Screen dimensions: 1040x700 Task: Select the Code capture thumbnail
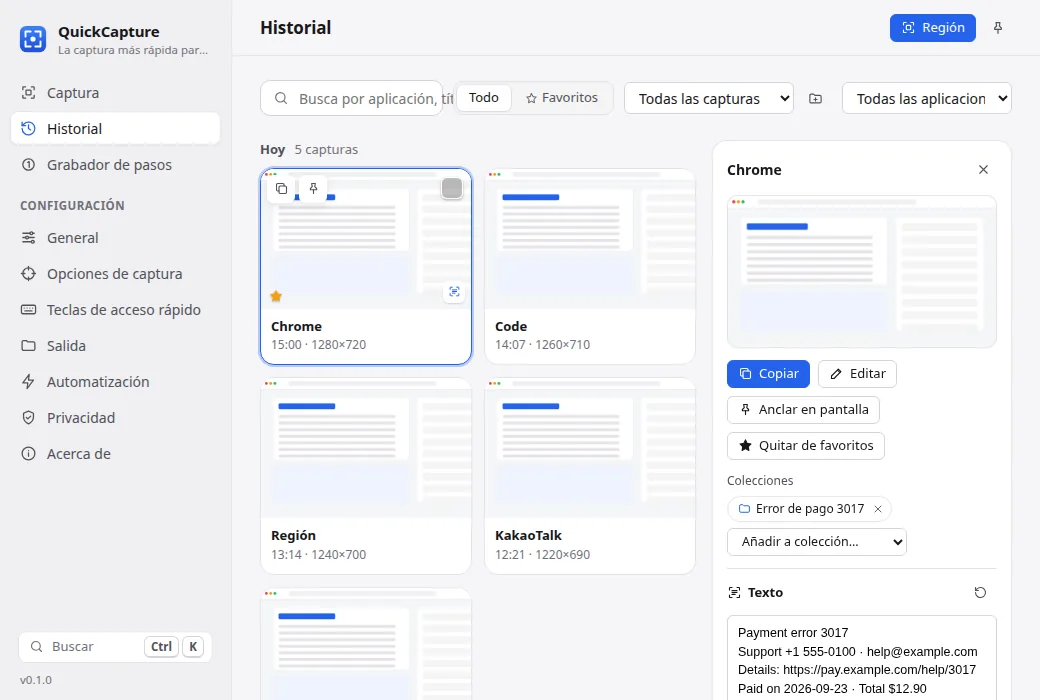click(590, 239)
